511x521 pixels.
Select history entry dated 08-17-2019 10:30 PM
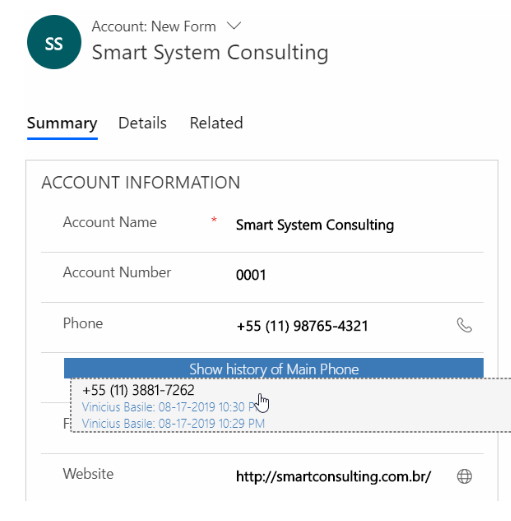pos(173,407)
